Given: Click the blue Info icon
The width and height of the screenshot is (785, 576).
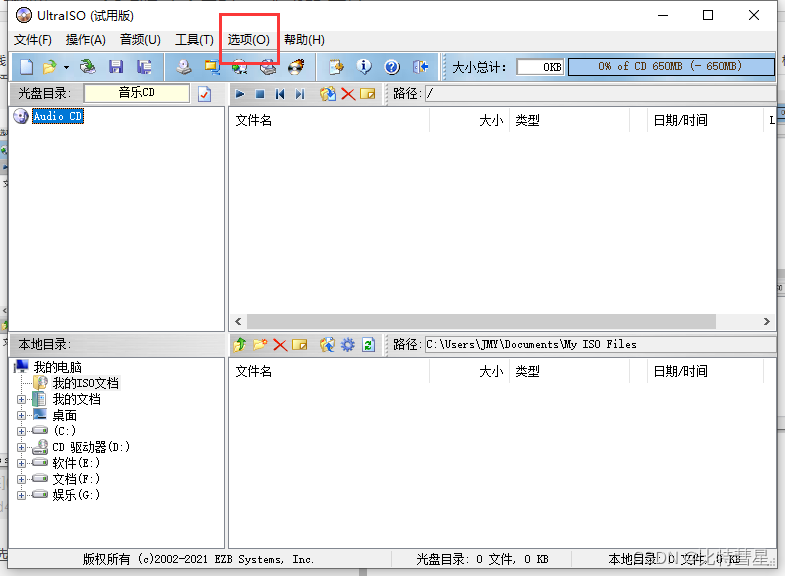Looking at the screenshot, I should [364, 67].
